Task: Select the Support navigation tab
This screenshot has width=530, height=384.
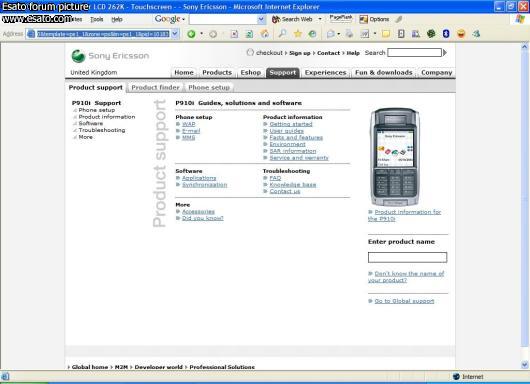Action: [283, 72]
